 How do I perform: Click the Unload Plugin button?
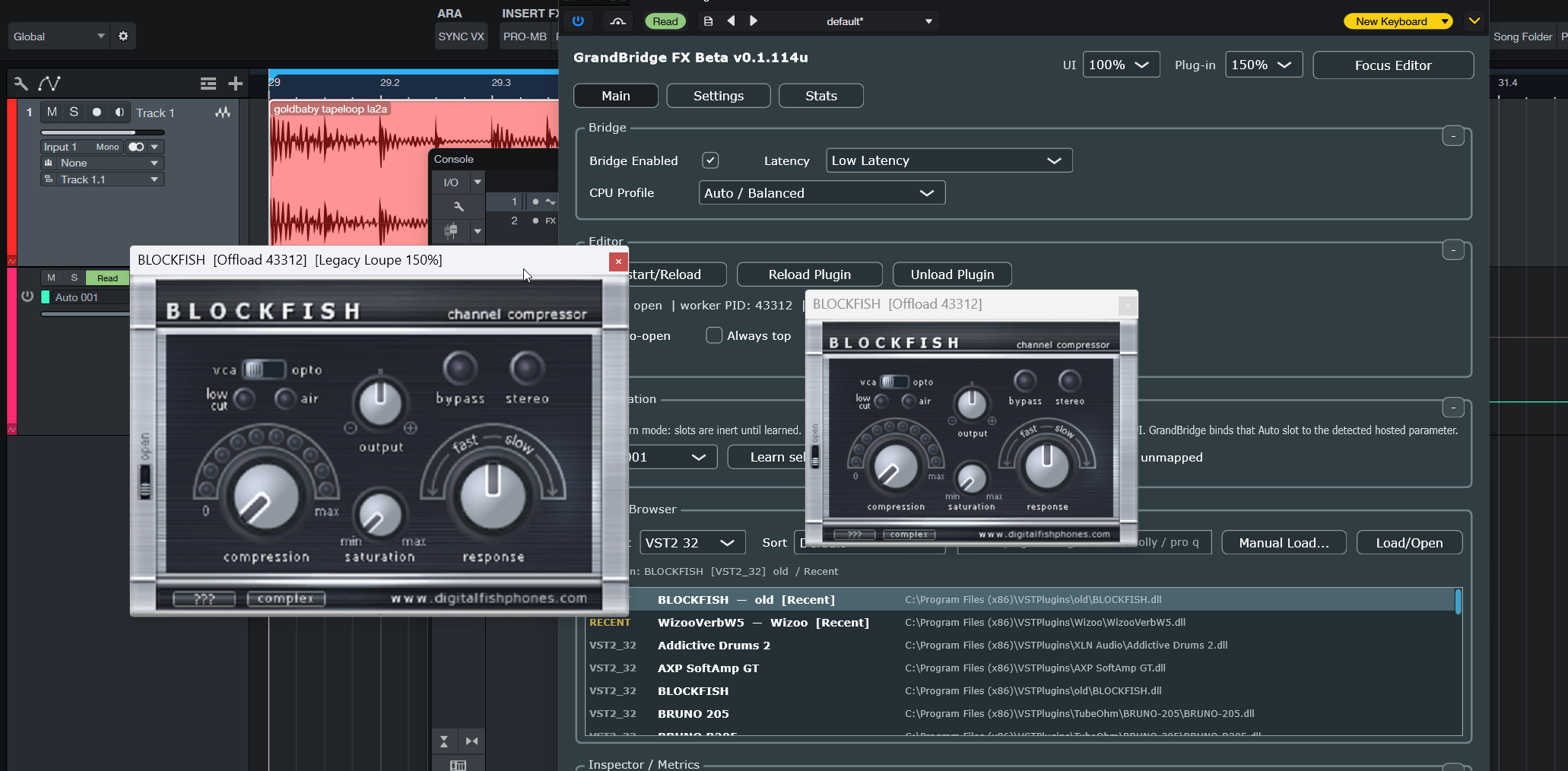click(x=952, y=274)
